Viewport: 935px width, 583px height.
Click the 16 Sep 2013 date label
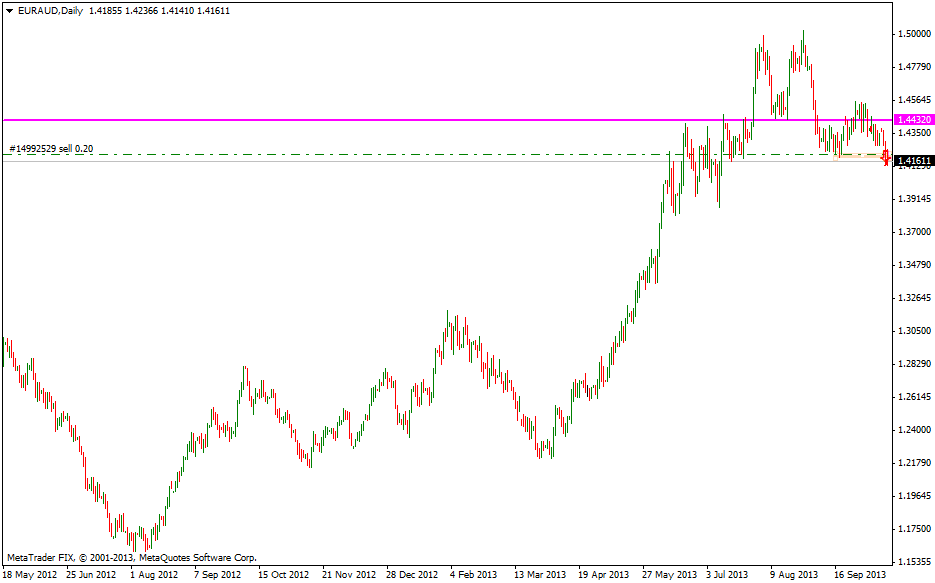point(860,575)
